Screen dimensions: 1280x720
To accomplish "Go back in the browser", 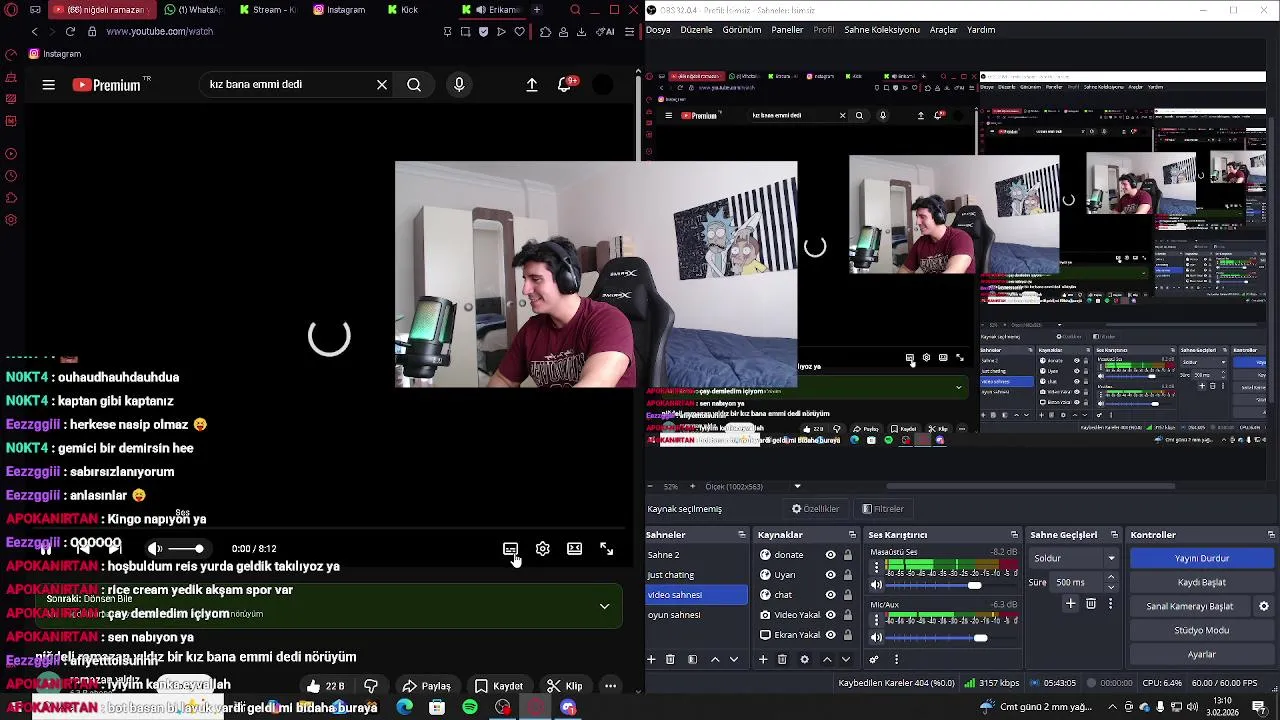I will point(35,31).
